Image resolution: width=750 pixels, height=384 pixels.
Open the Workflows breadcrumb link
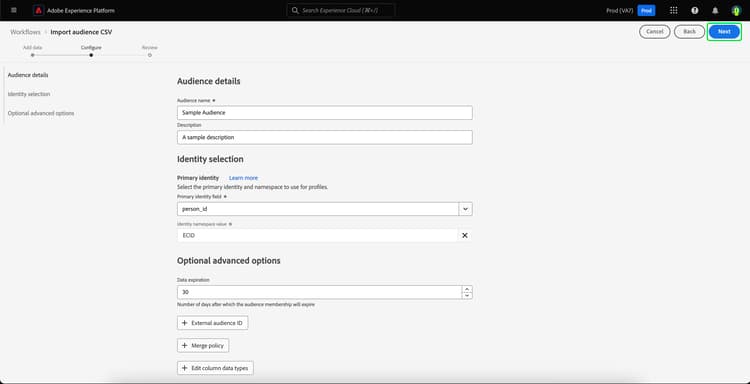point(25,32)
